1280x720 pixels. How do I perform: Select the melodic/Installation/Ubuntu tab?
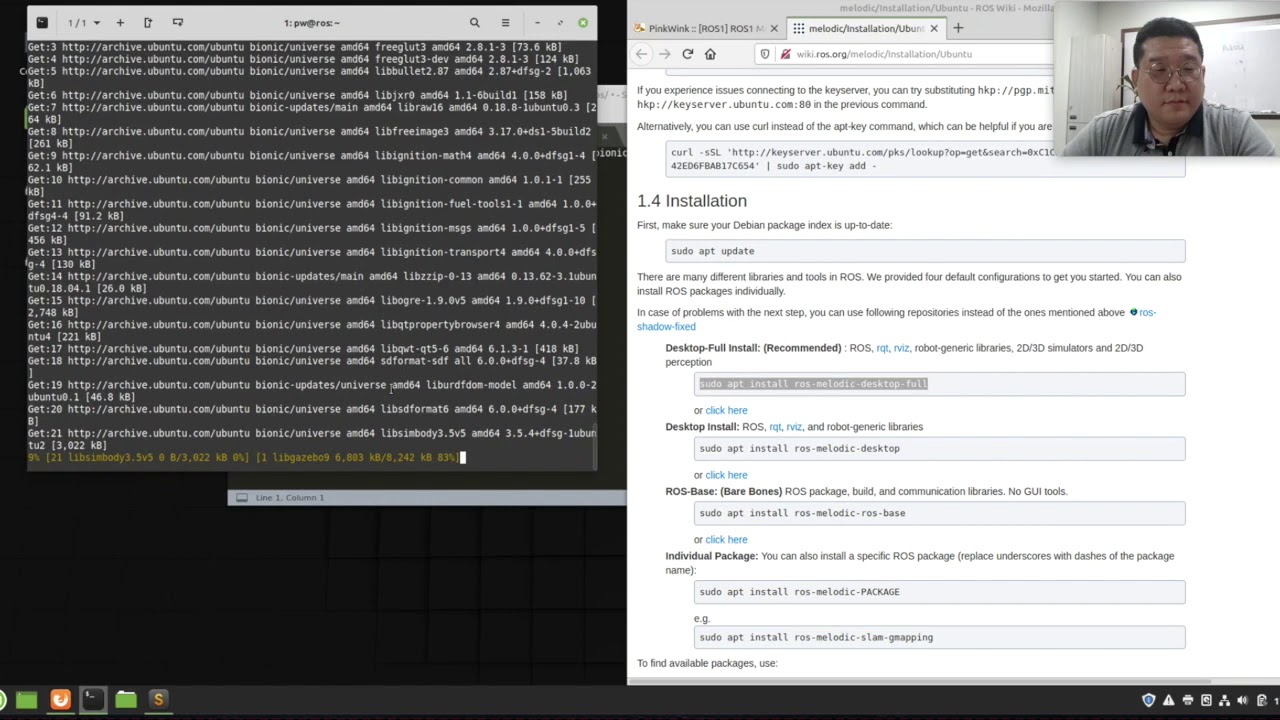click(865, 28)
